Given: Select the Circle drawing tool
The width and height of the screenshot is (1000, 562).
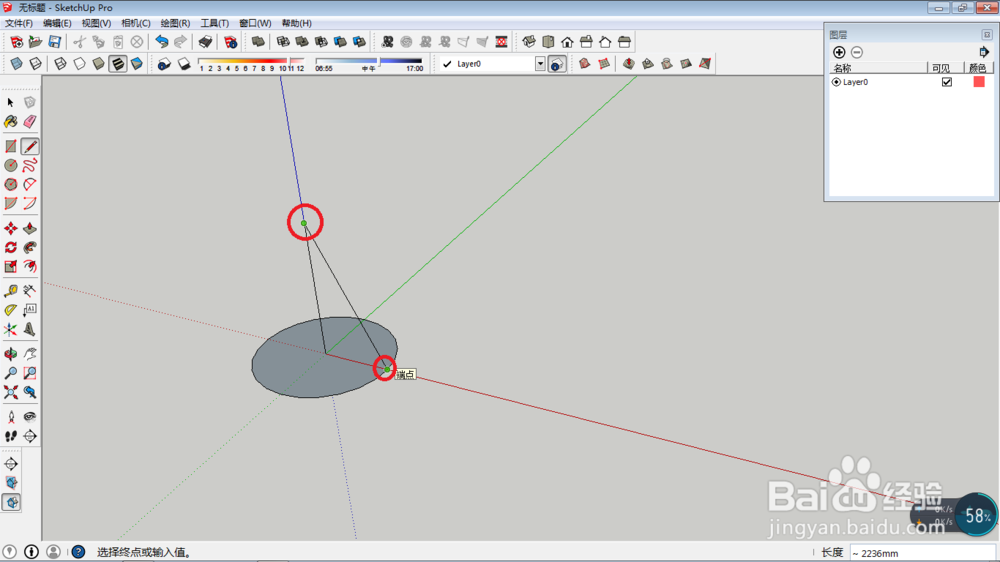Looking at the screenshot, I should [x=10, y=165].
